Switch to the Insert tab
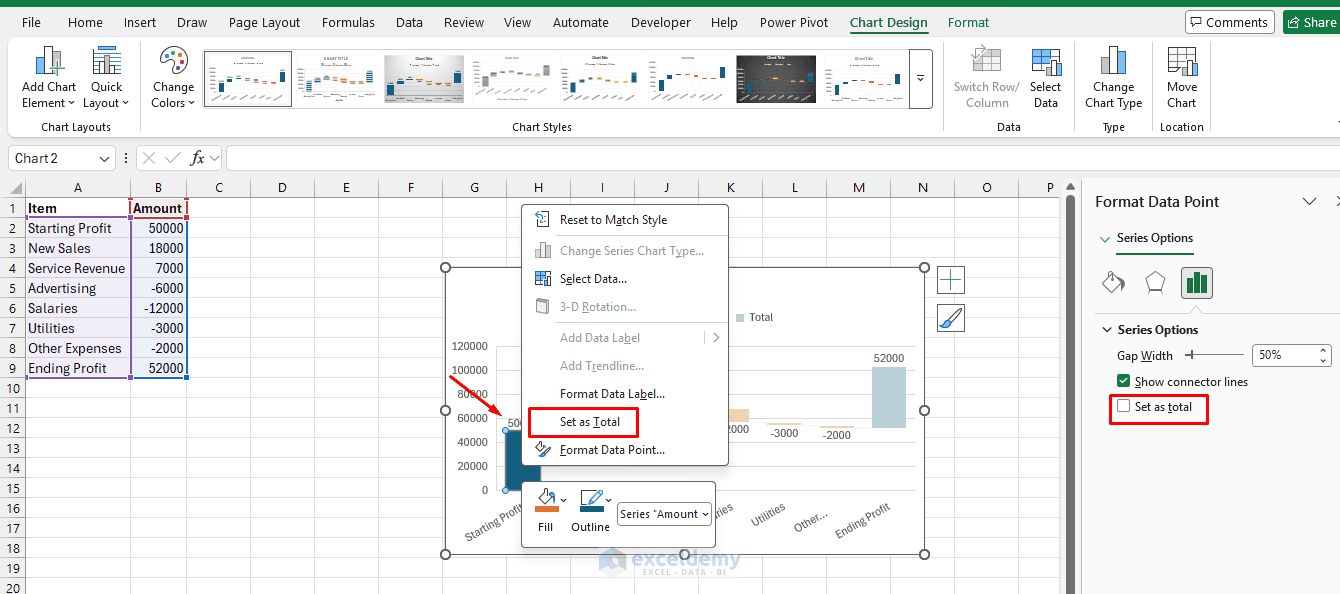Screen dimensions: 1340x594 pyautogui.click(x=140, y=22)
